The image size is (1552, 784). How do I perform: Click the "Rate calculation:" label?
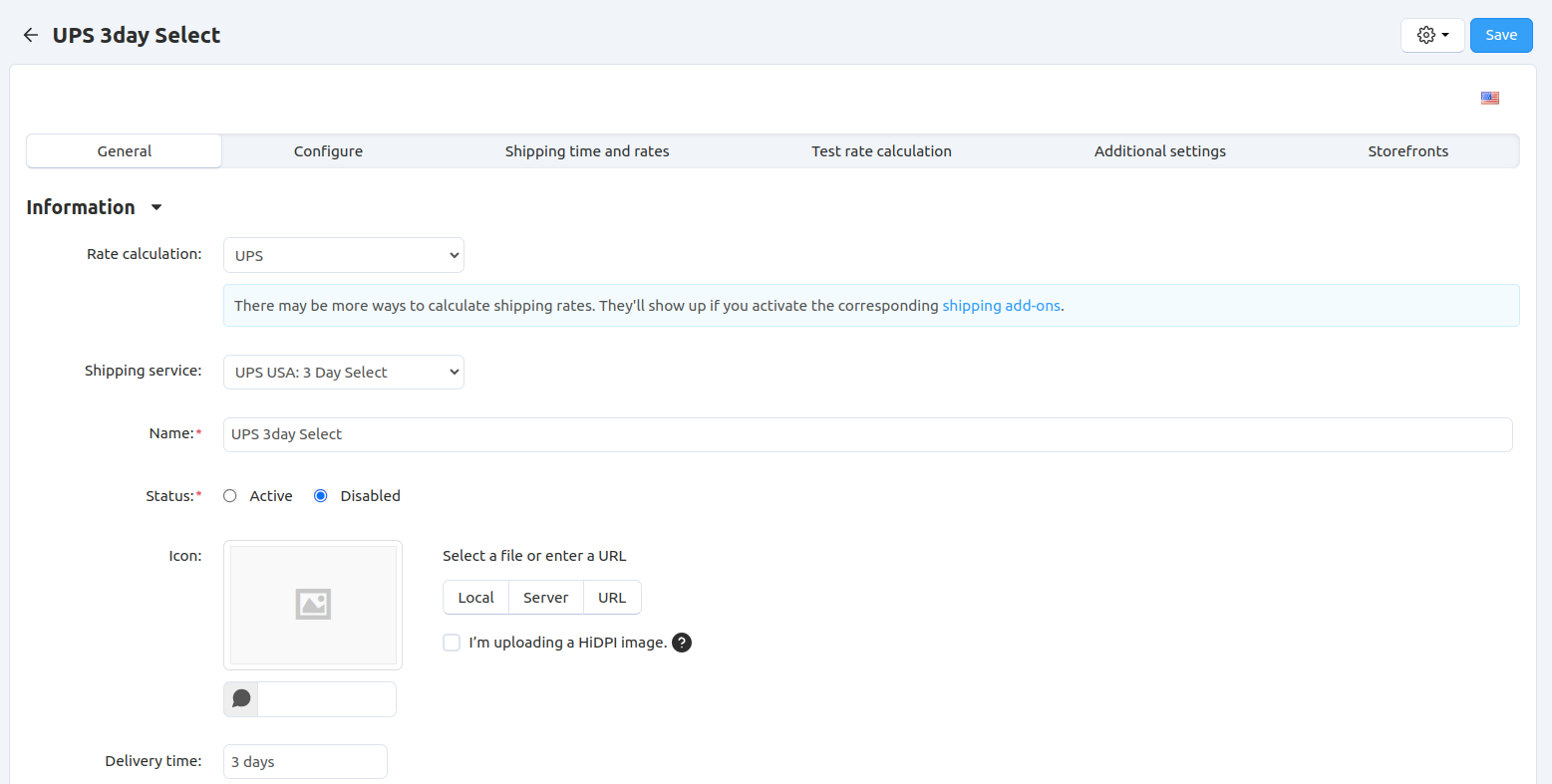point(145,254)
